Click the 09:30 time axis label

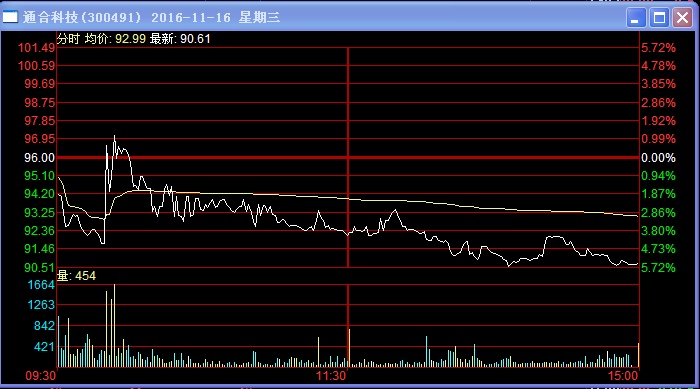point(41,376)
